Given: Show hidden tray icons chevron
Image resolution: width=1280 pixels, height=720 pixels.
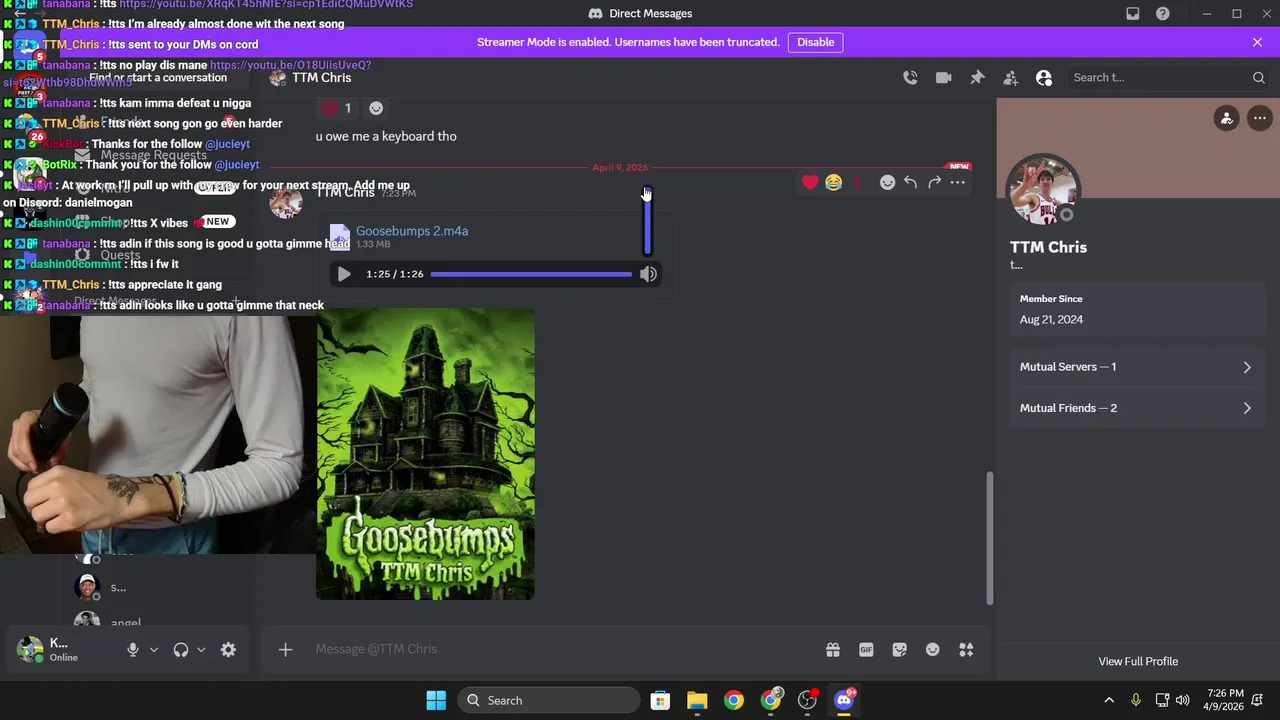Looking at the screenshot, I should tap(1109, 700).
